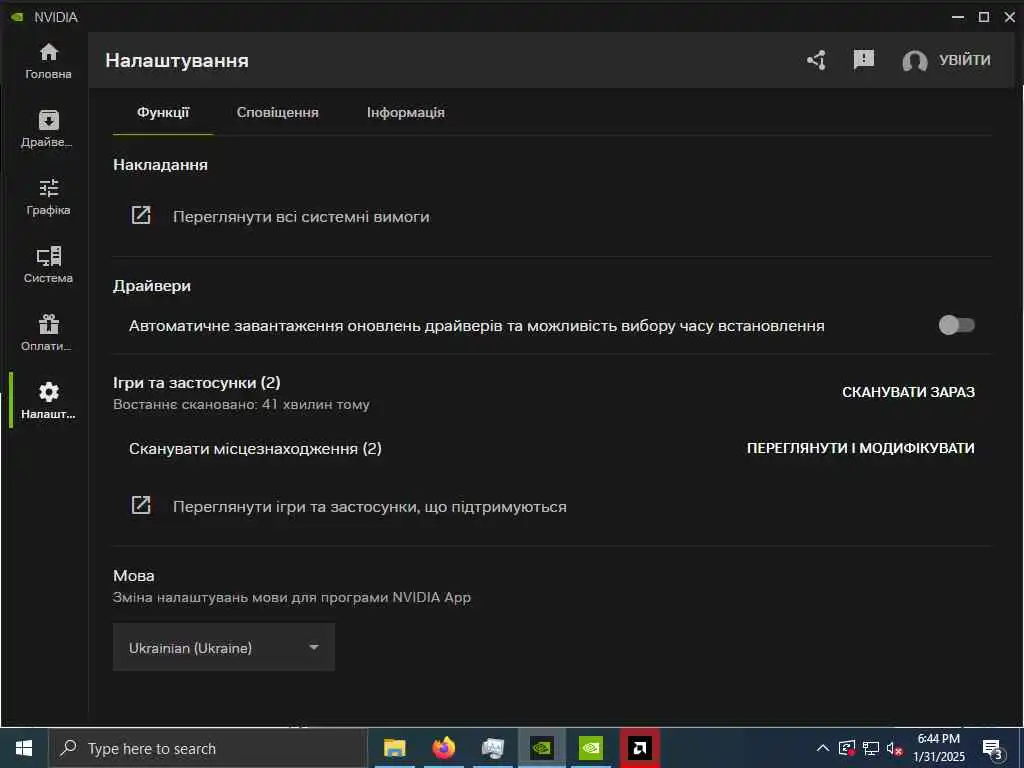Screen dimensions: 1024x768
Task: Click external link icon beside системні вимоги
Action: [x=141, y=216]
